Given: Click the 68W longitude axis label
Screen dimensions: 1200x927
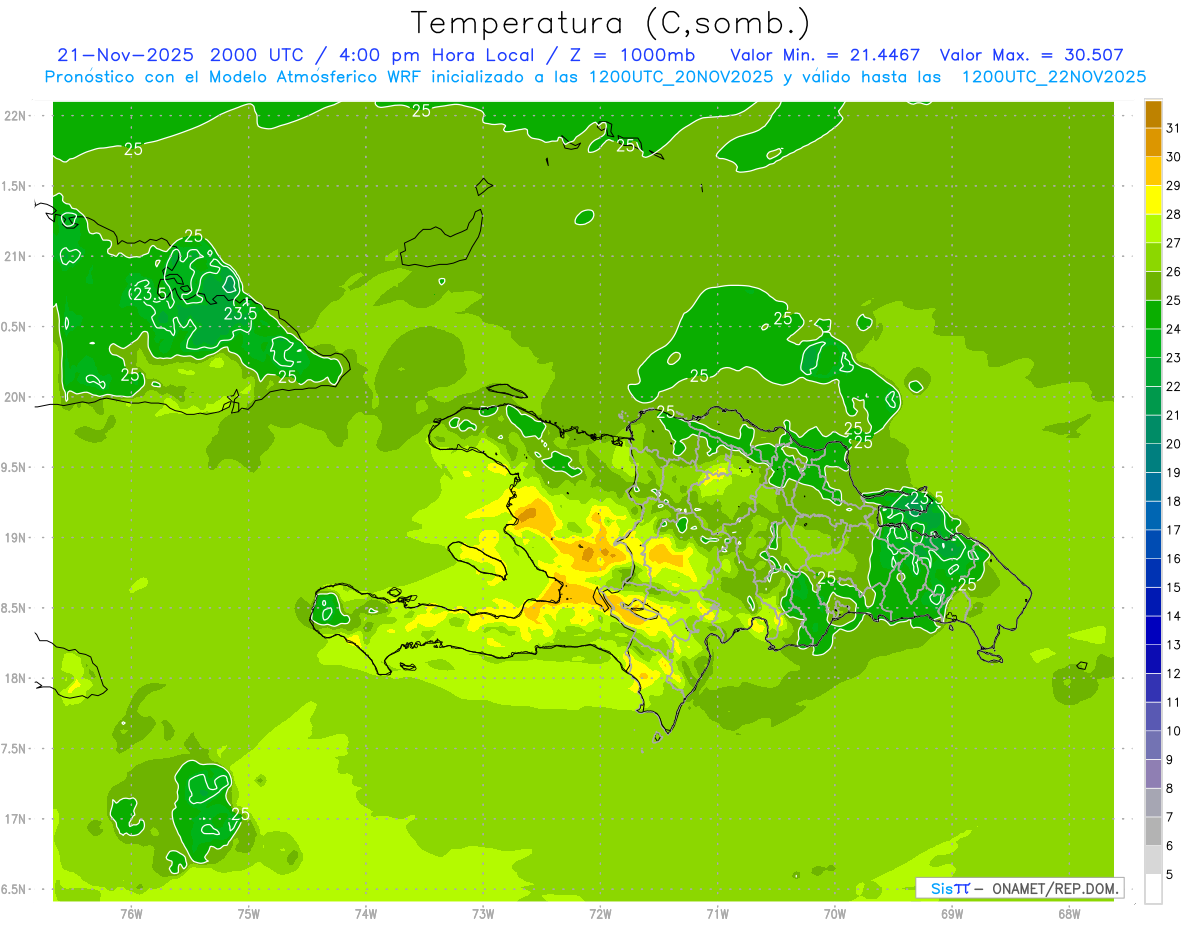Looking at the screenshot, I should 1068,913.
